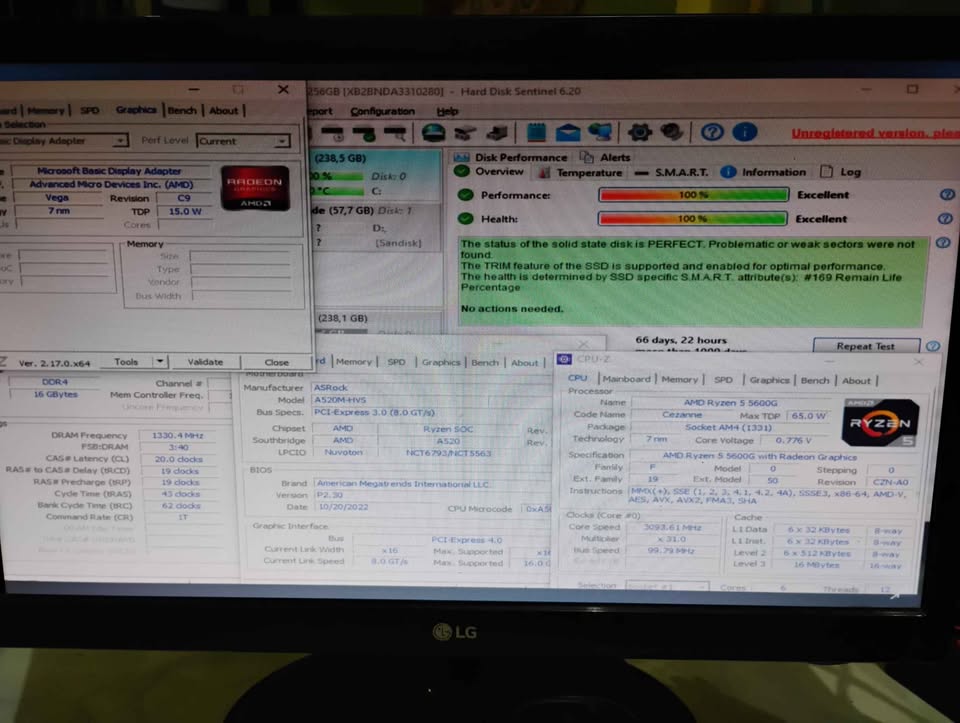Click the Repeat Test button

pos(866,346)
